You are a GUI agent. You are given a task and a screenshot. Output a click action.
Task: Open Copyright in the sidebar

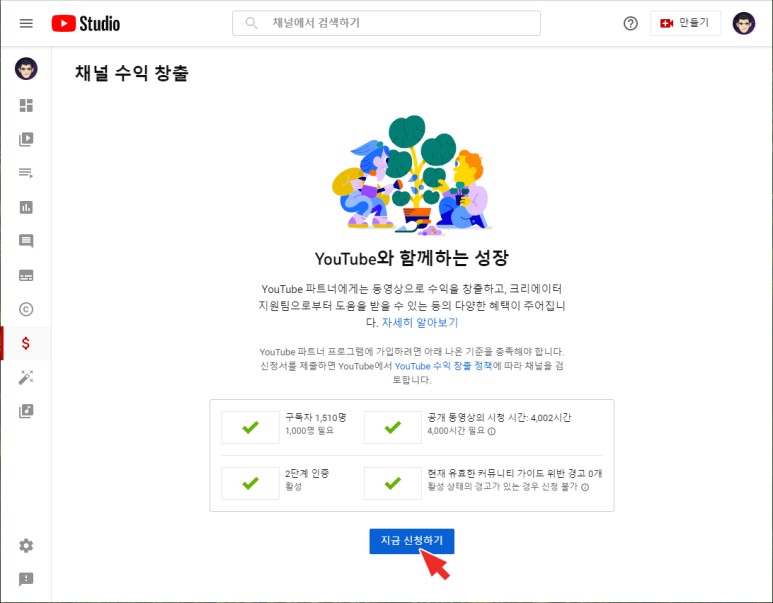tap(26, 309)
